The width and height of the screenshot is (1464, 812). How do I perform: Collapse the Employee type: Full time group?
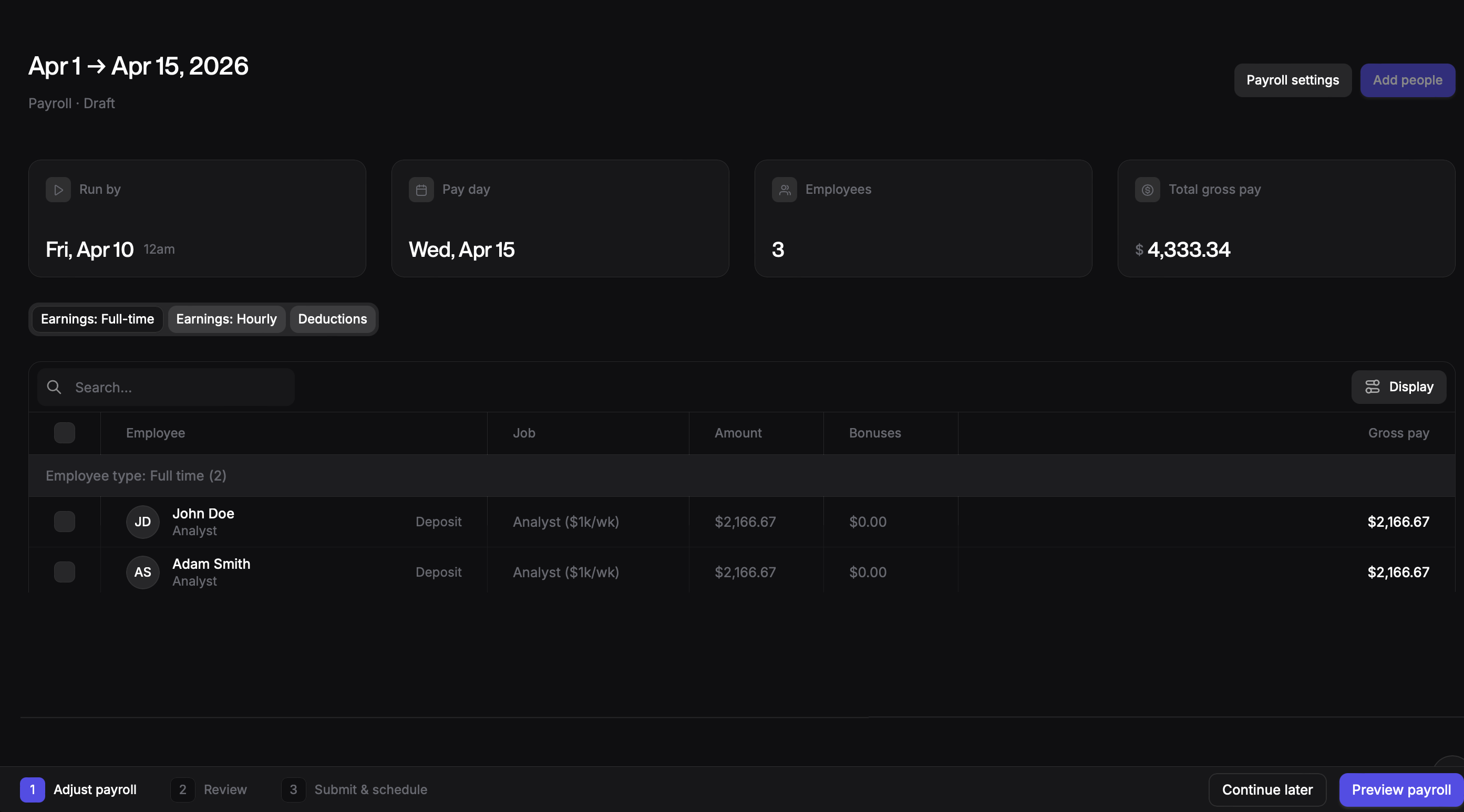136,476
